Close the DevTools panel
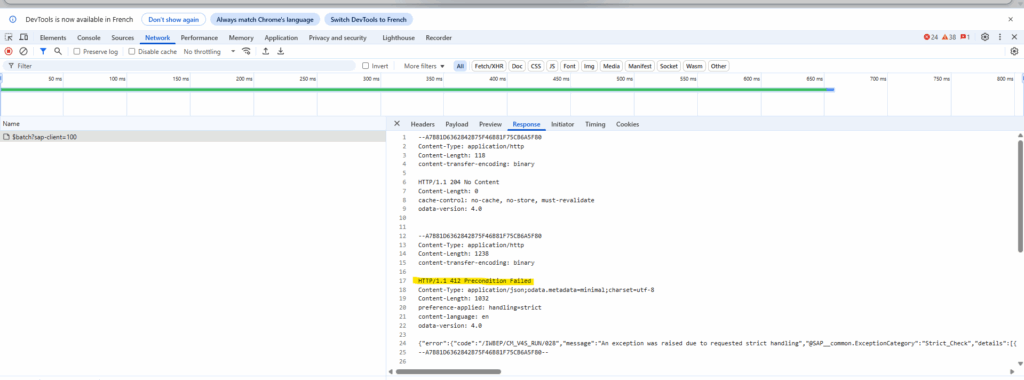Viewport: 1024px width, 380px height. (x=1014, y=37)
